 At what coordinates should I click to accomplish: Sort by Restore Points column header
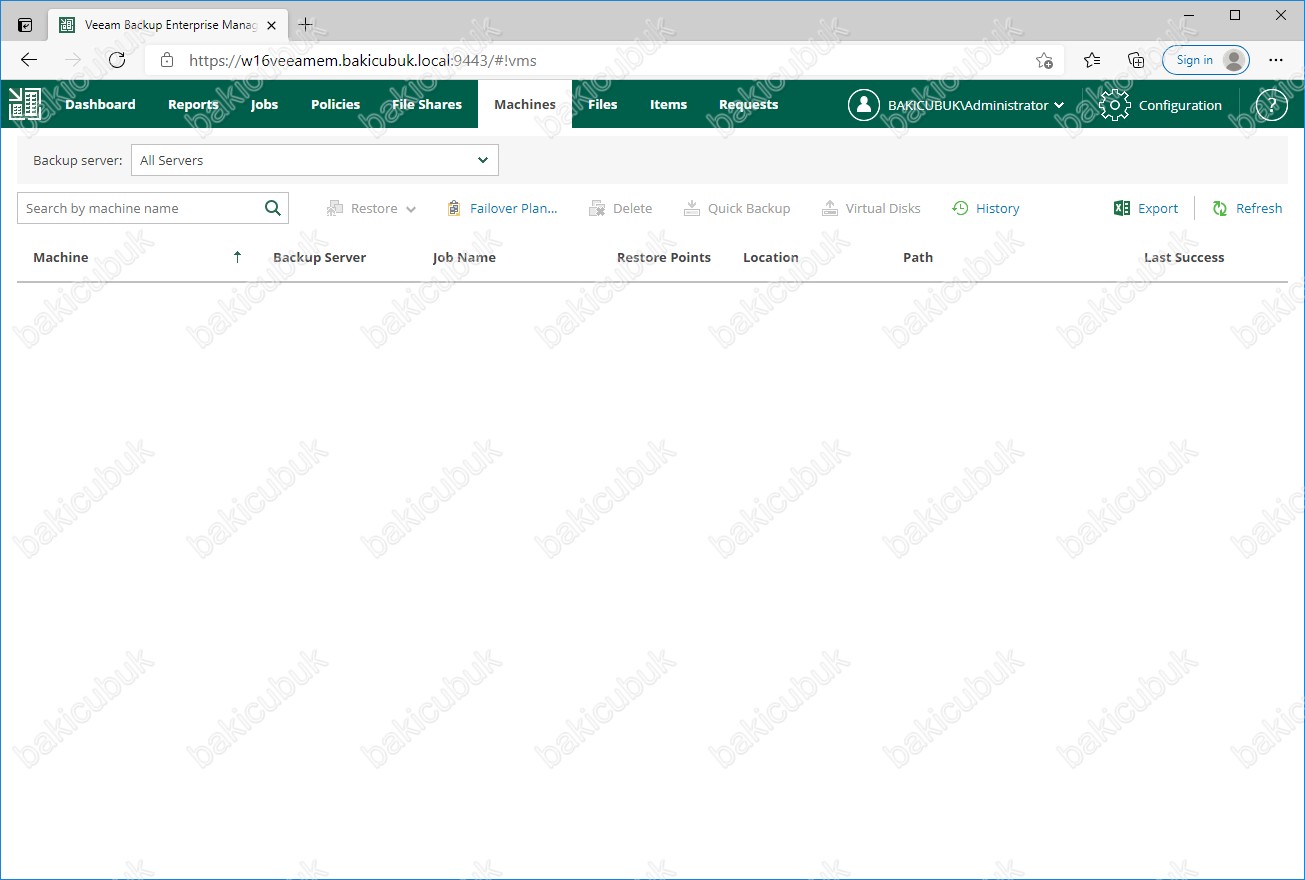coord(664,257)
